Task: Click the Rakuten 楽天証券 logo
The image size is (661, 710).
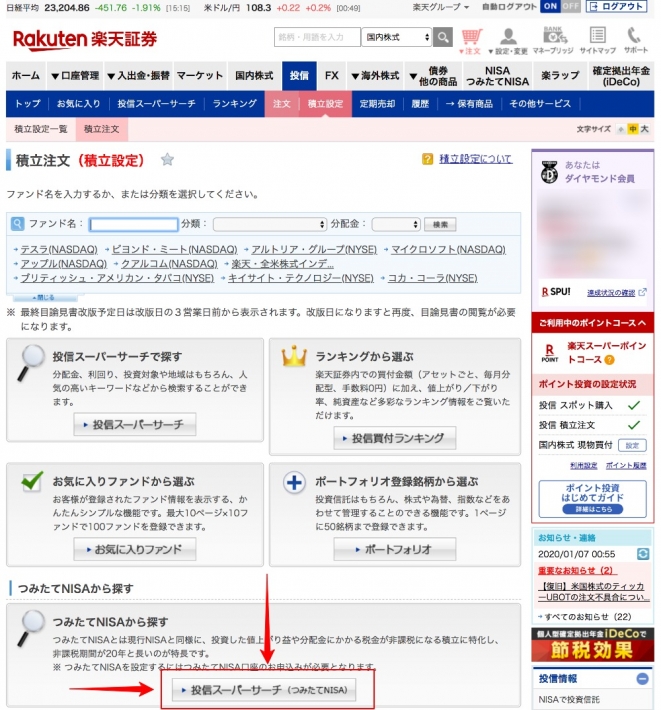Action: [85, 39]
